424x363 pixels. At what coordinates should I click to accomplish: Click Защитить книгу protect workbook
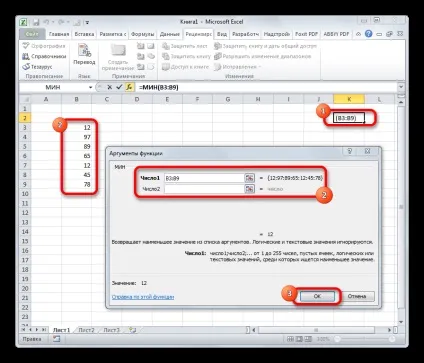coord(187,56)
